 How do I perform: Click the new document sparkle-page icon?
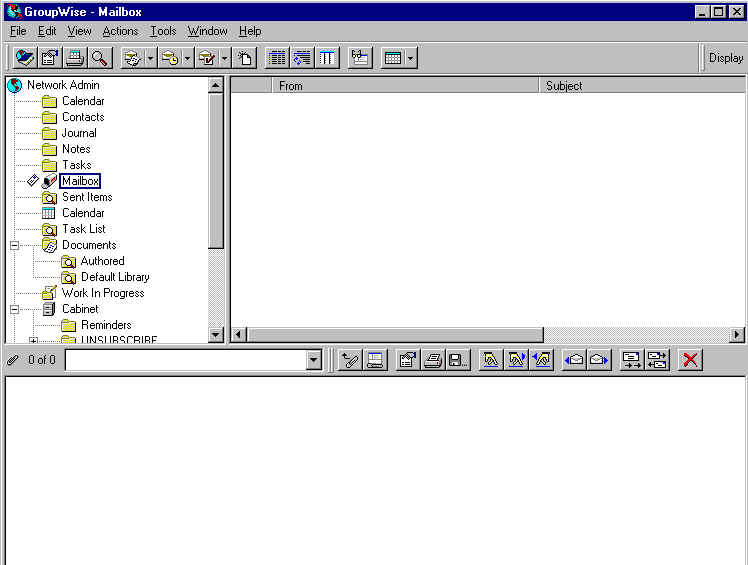pos(245,58)
